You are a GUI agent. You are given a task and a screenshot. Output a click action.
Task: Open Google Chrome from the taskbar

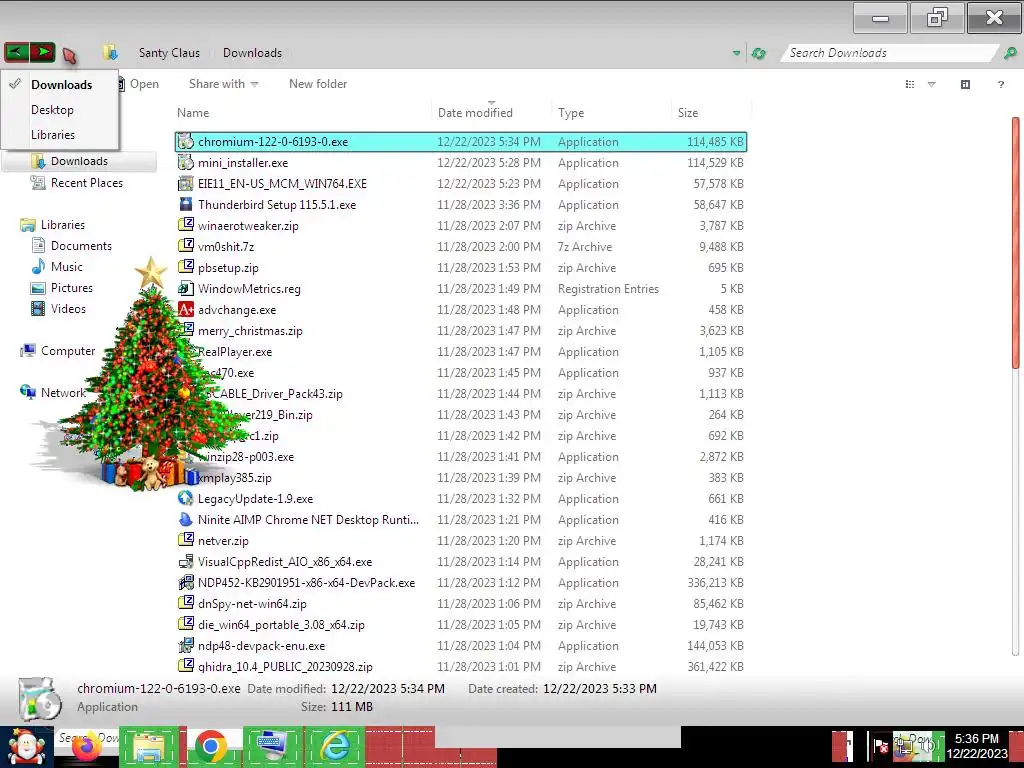pos(210,746)
